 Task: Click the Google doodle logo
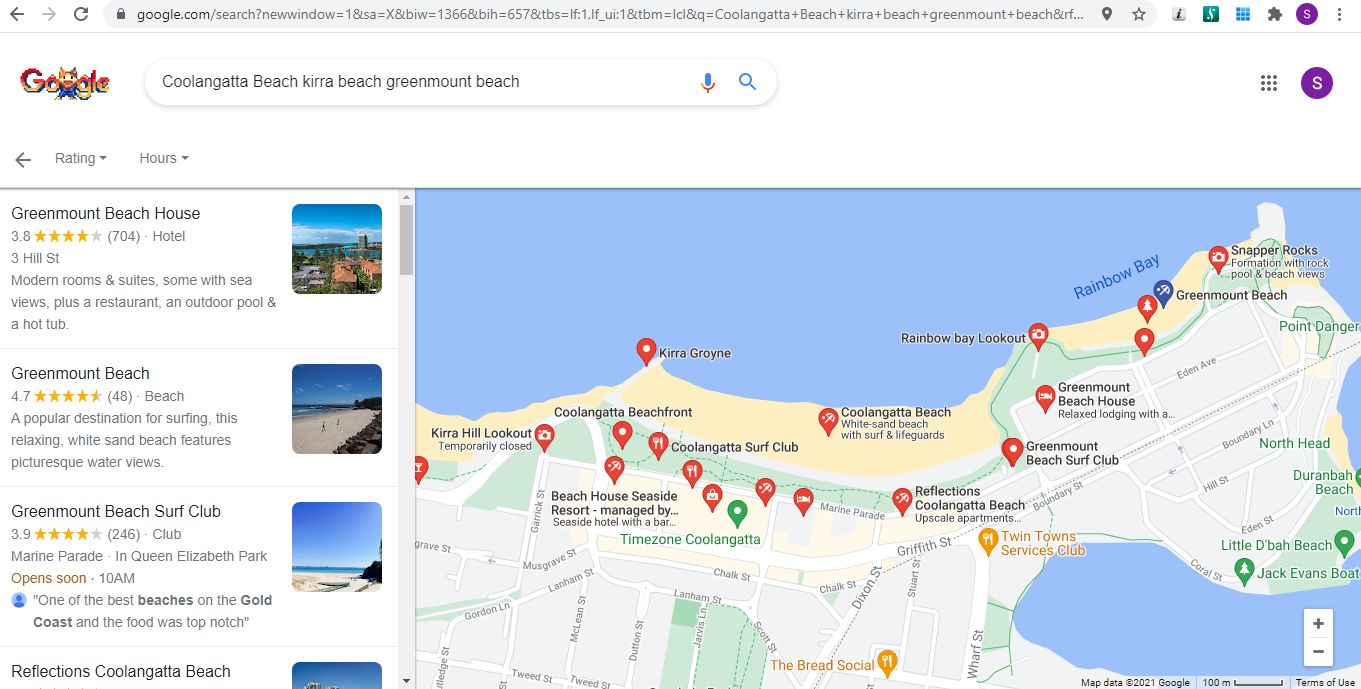65,82
